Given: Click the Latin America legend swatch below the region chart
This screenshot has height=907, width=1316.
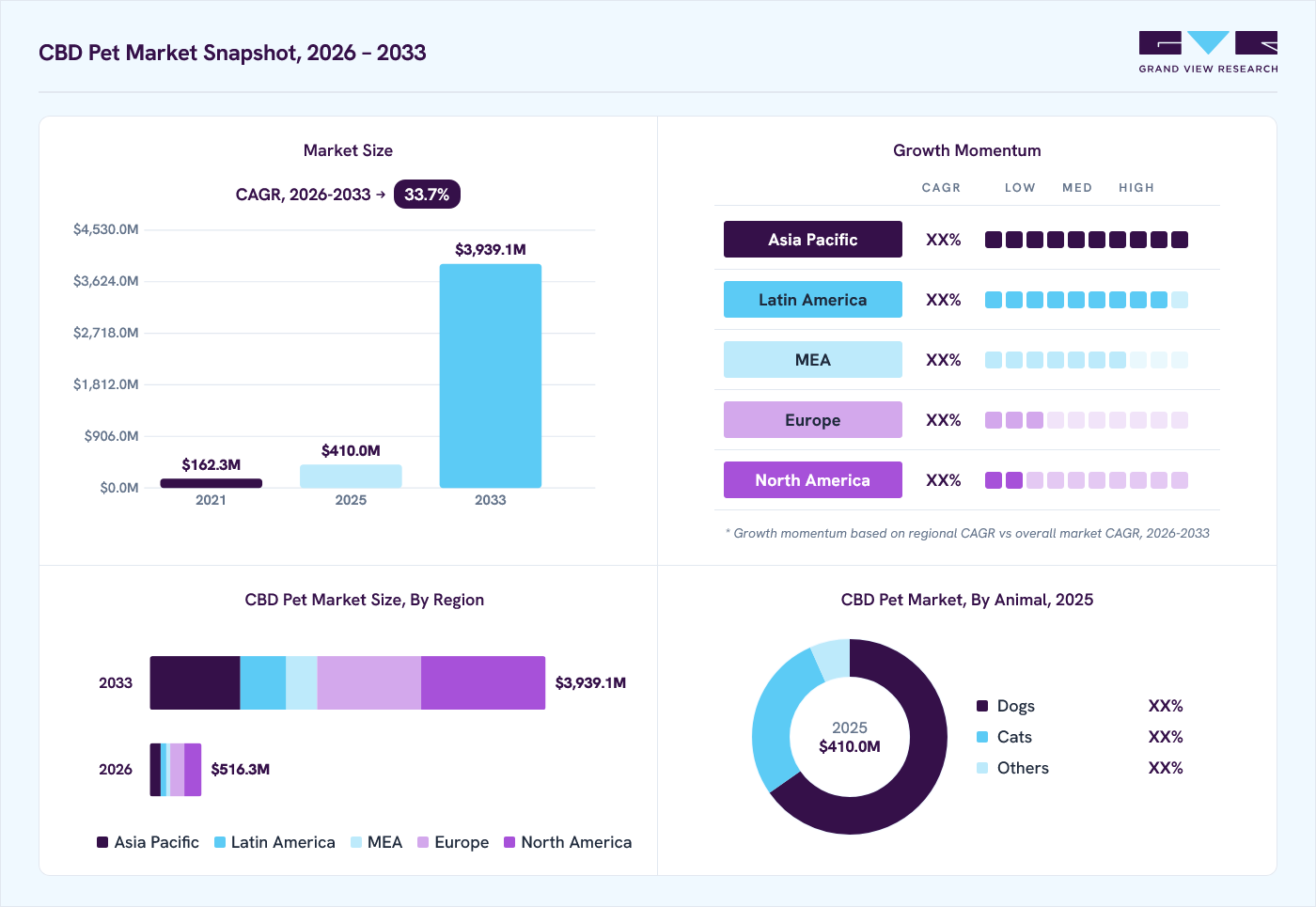Looking at the screenshot, I should pyautogui.click(x=220, y=842).
